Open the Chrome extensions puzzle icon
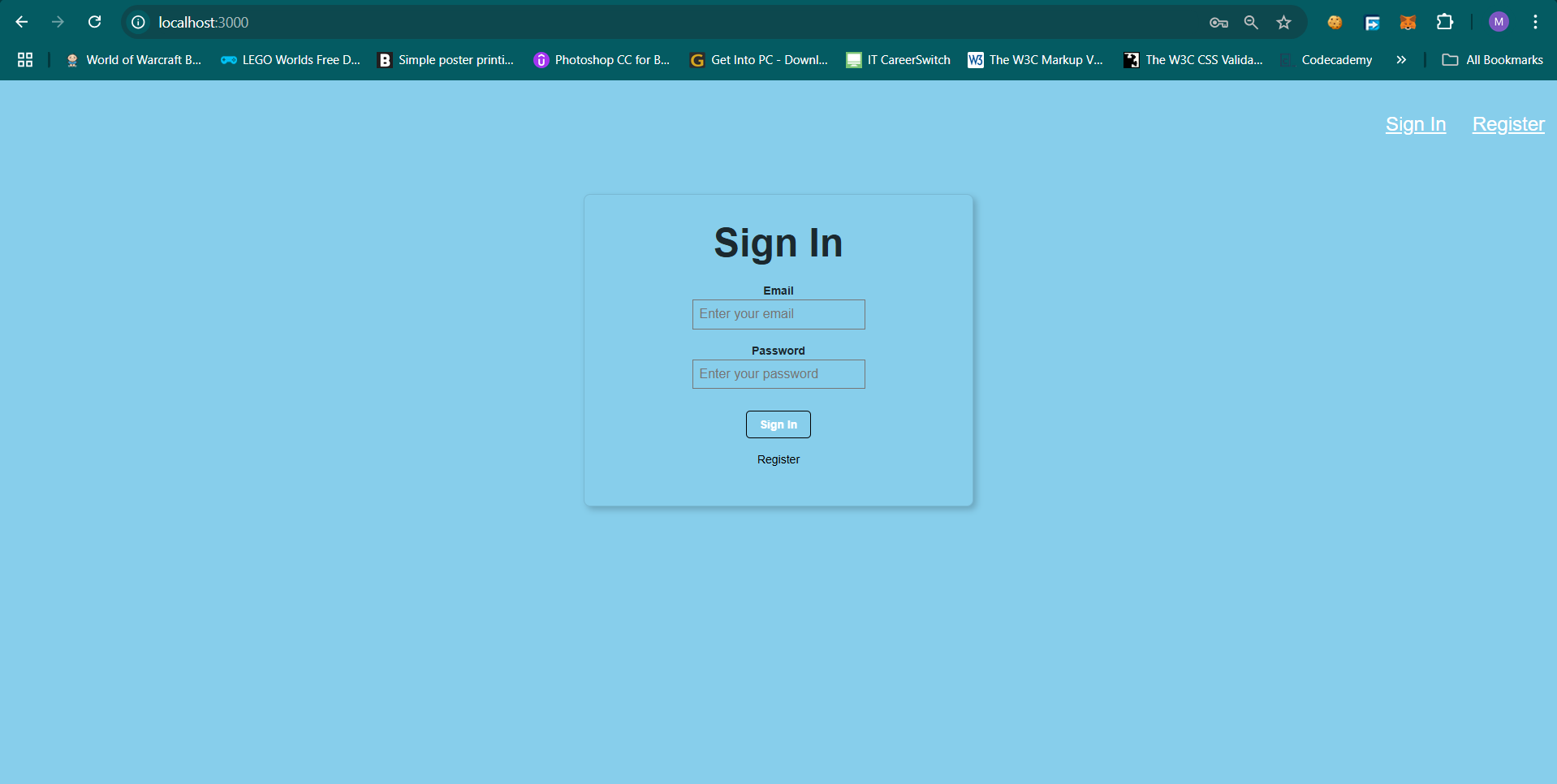Screen dimensions: 1557x784 point(1446,22)
